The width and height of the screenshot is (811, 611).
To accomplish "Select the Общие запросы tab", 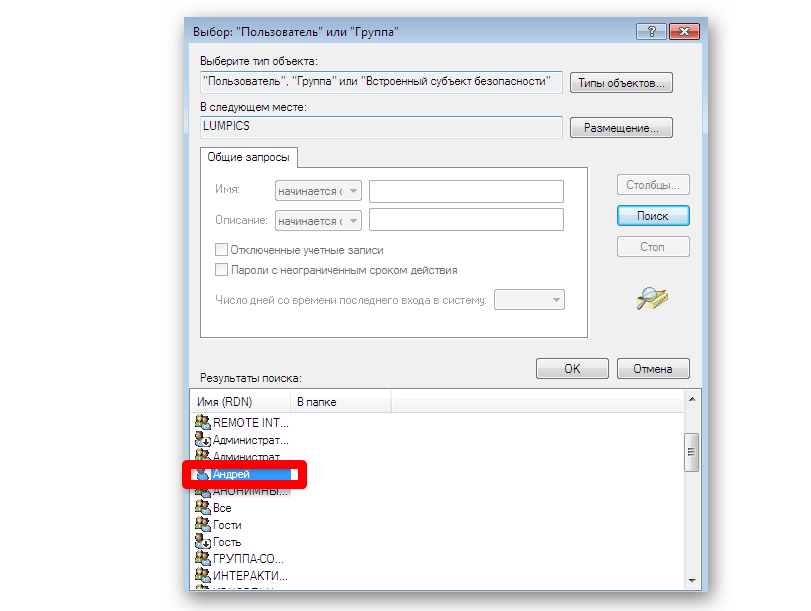I will (248, 157).
